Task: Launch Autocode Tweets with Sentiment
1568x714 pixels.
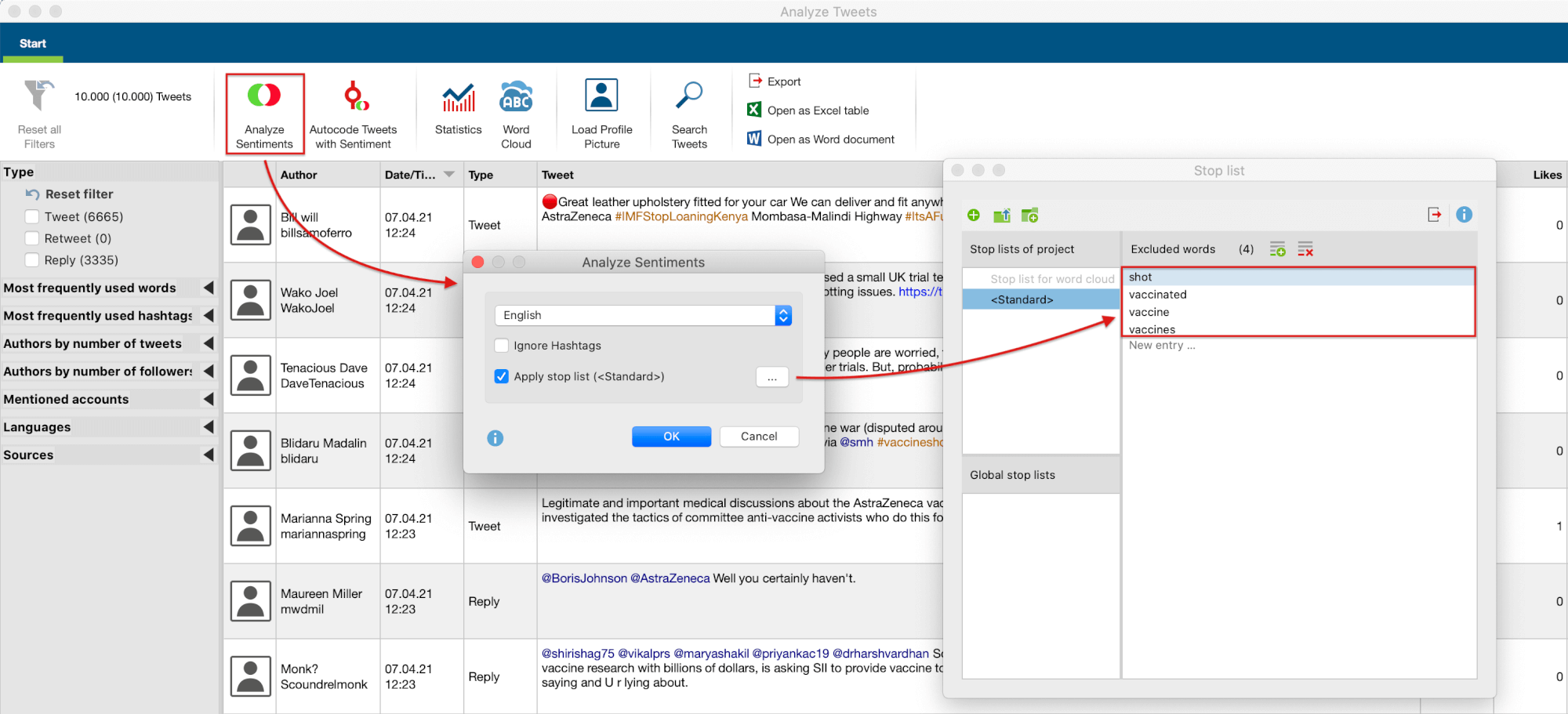Action: pyautogui.click(x=354, y=114)
